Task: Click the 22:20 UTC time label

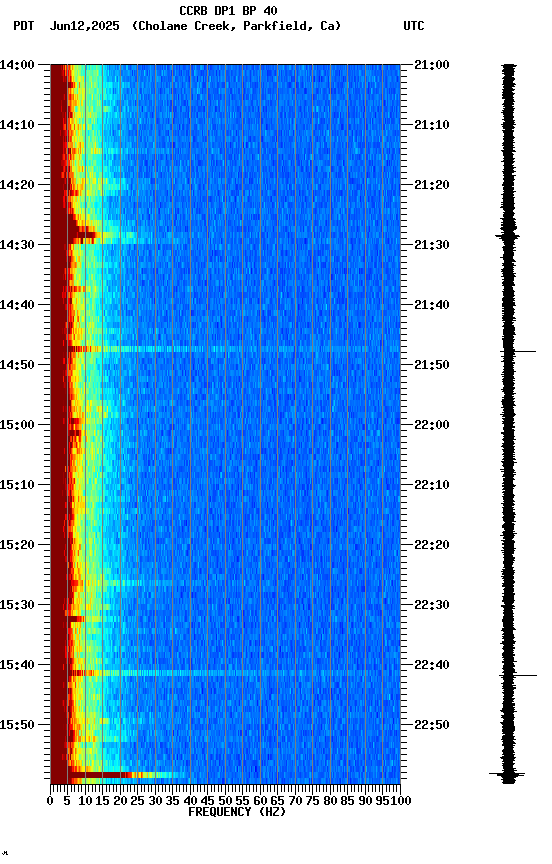Action: [x=431, y=545]
